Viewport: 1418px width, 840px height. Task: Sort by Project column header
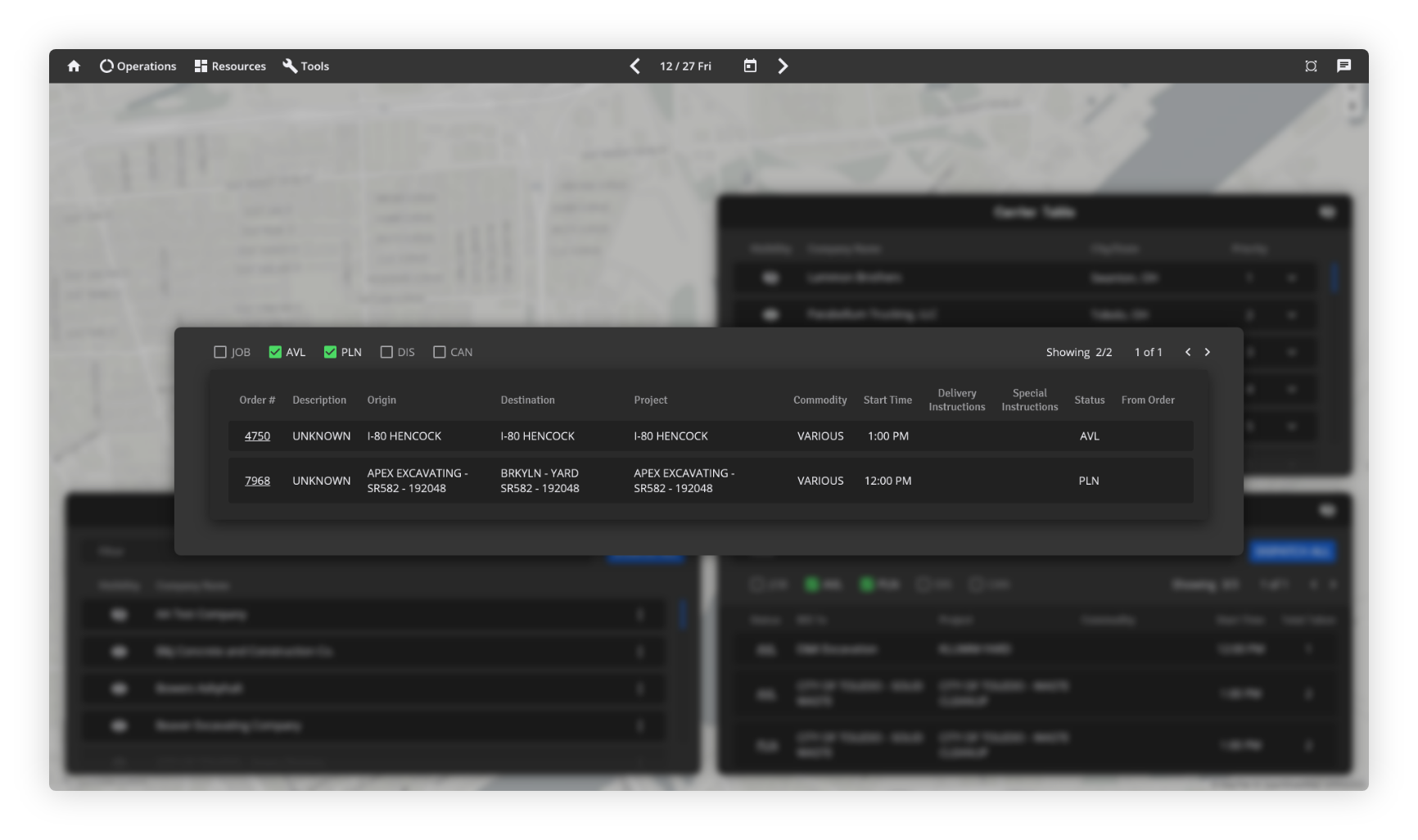click(x=650, y=400)
